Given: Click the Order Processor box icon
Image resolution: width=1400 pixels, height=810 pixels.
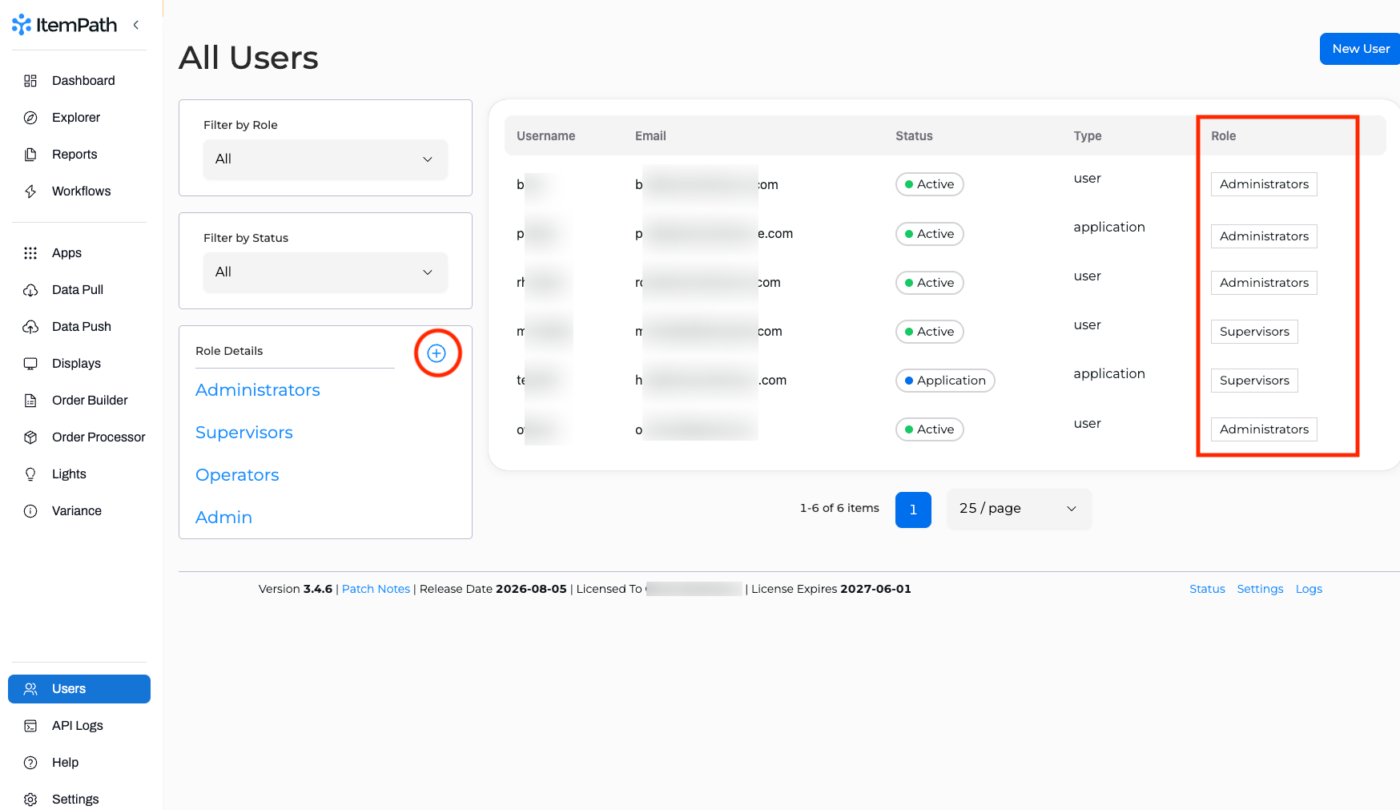Looking at the screenshot, I should 30,438.
